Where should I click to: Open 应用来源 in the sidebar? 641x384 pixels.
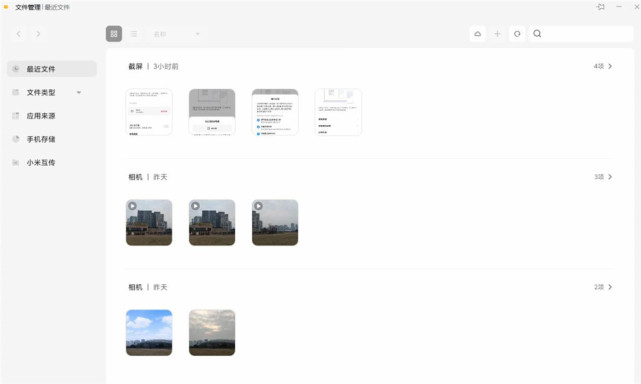[52, 116]
